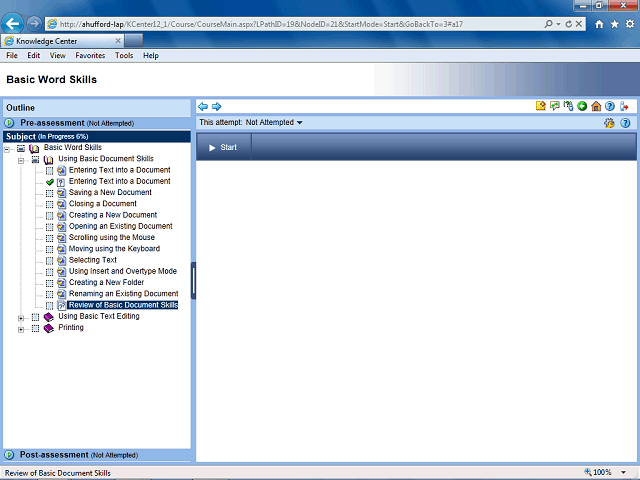The width and height of the screenshot is (640, 480).
Task: Open the Tools menu
Action: click(124, 56)
